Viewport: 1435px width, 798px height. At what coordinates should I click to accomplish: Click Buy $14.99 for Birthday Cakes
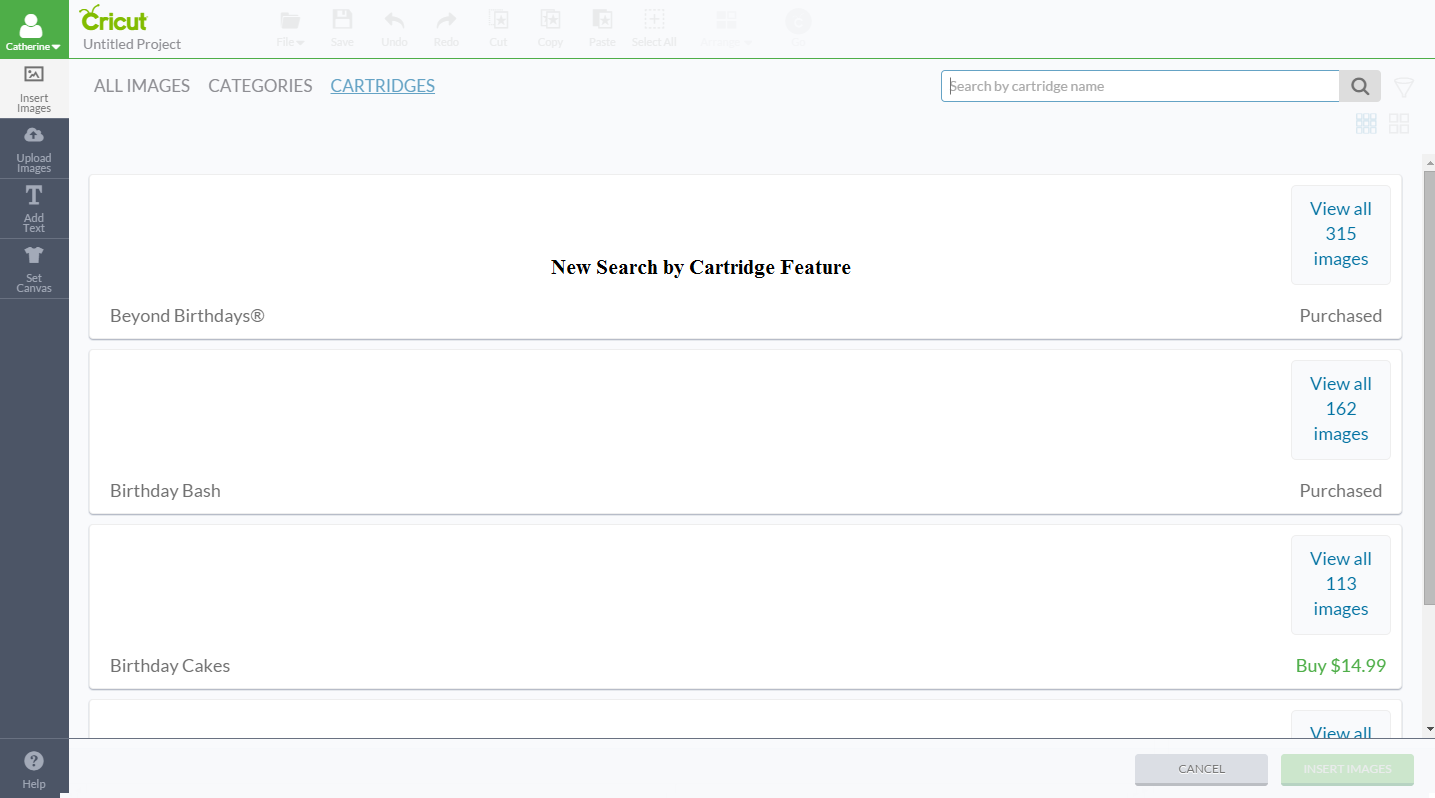coord(1341,666)
